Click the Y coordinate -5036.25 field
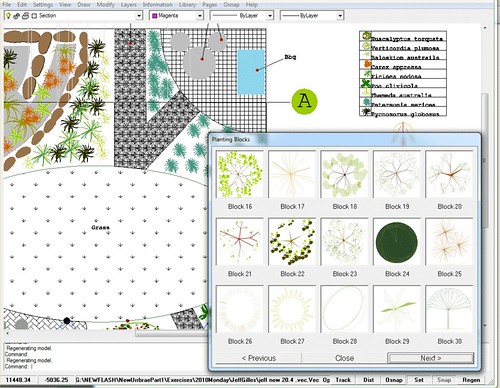This screenshot has height=388, width=500. click(56, 380)
